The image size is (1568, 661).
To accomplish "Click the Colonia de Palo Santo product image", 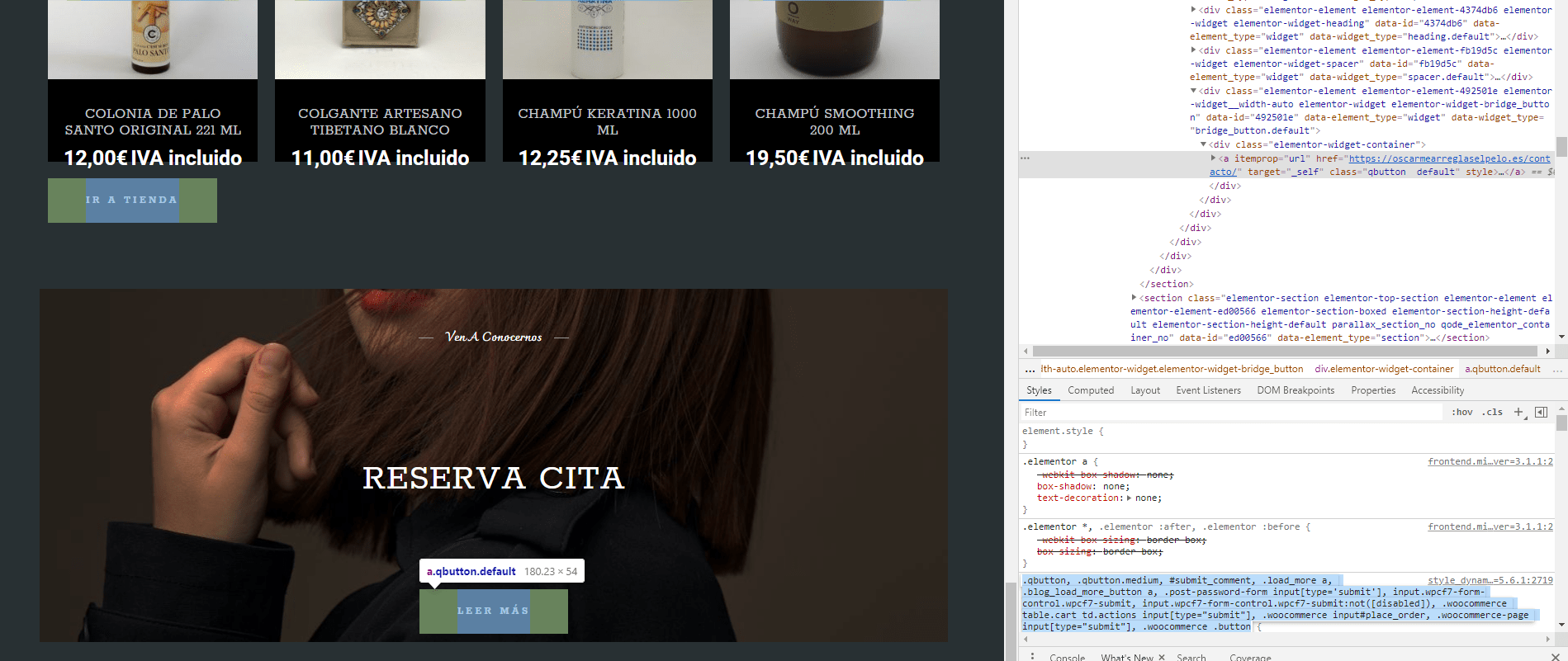I will pyautogui.click(x=153, y=39).
